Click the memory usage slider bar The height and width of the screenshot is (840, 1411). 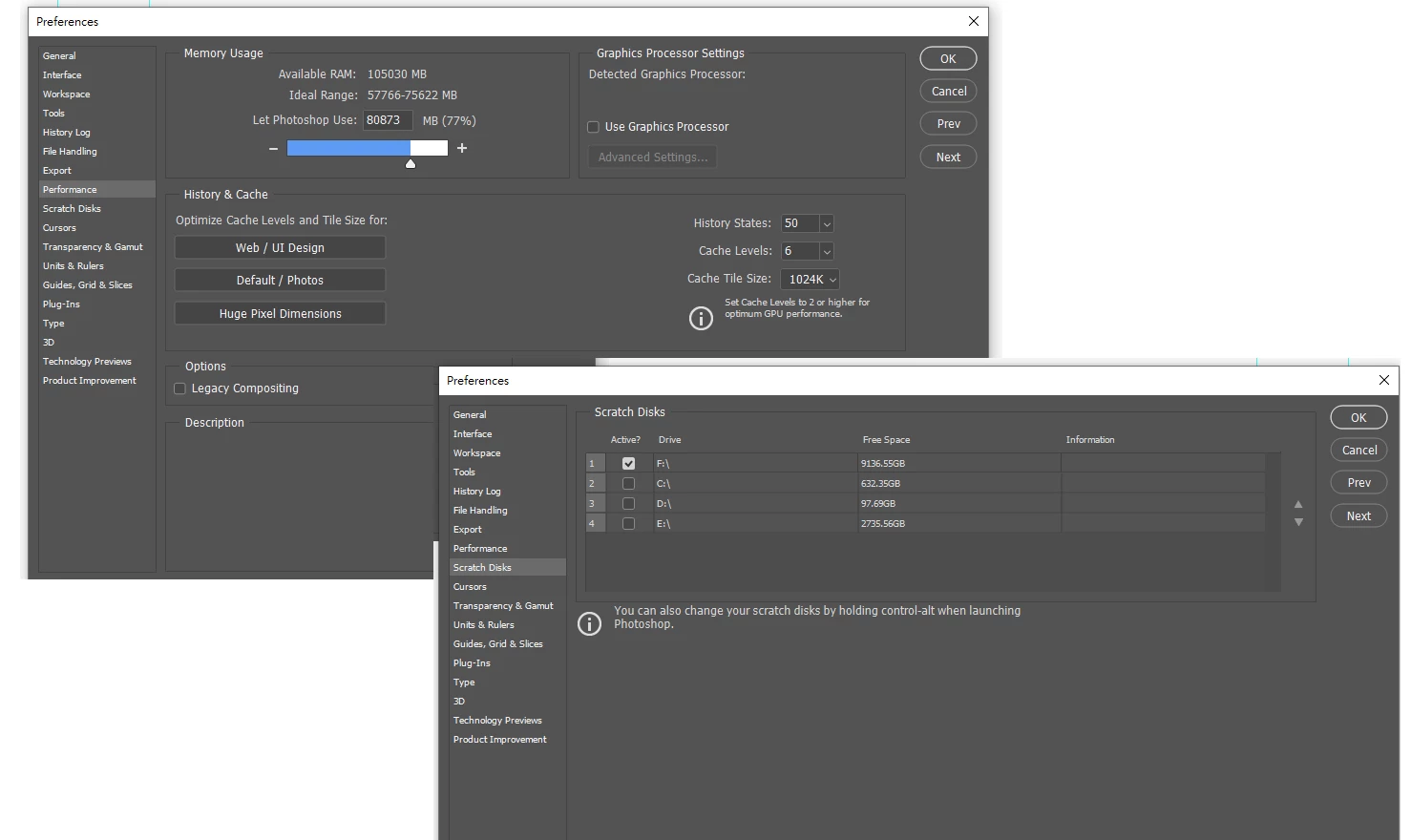click(x=368, y=148)
